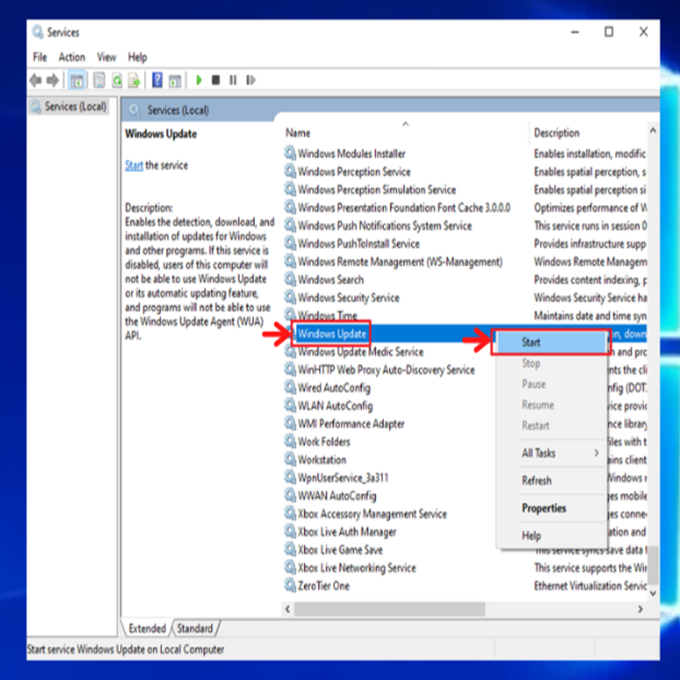Choose Start in the context menu
Screen dimensions: 680x680
(551, 343)
